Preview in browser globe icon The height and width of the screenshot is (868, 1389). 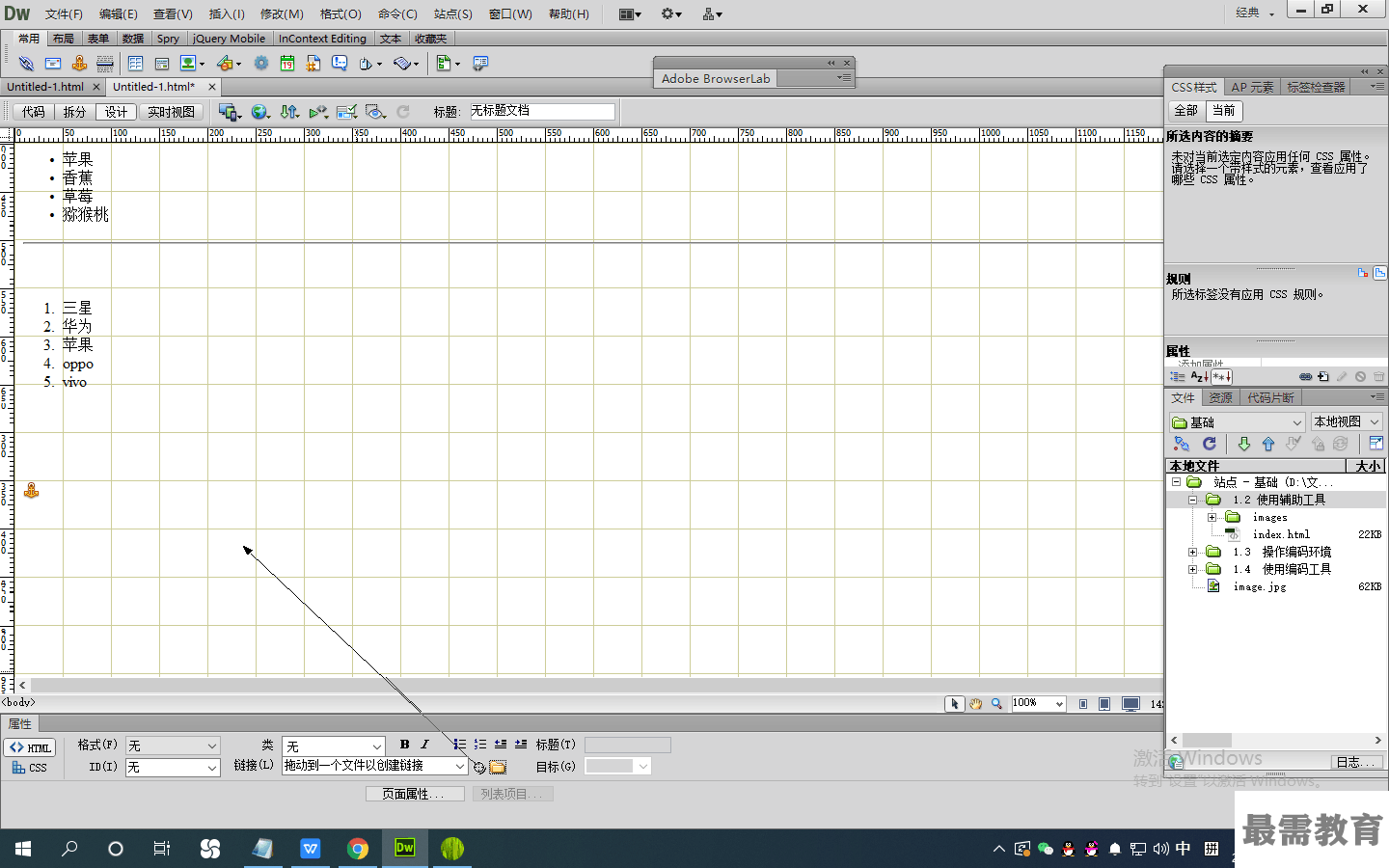[x=259, y=112]
